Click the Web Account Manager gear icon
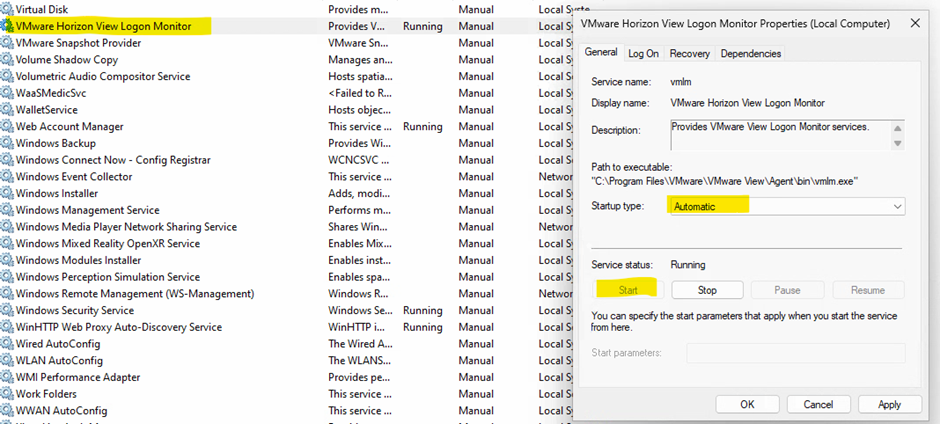940x424 pixels. tap(7, 127)
